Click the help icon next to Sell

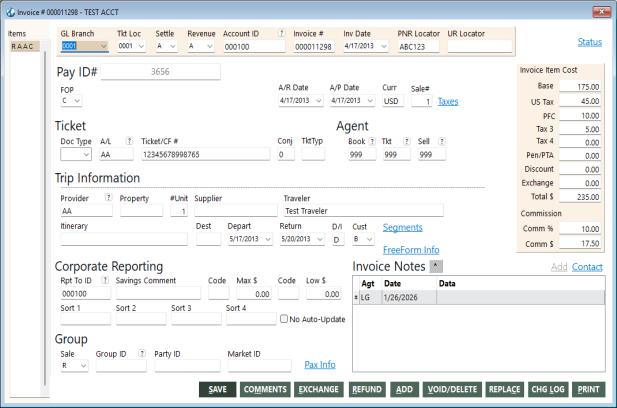tap(439, 142)
